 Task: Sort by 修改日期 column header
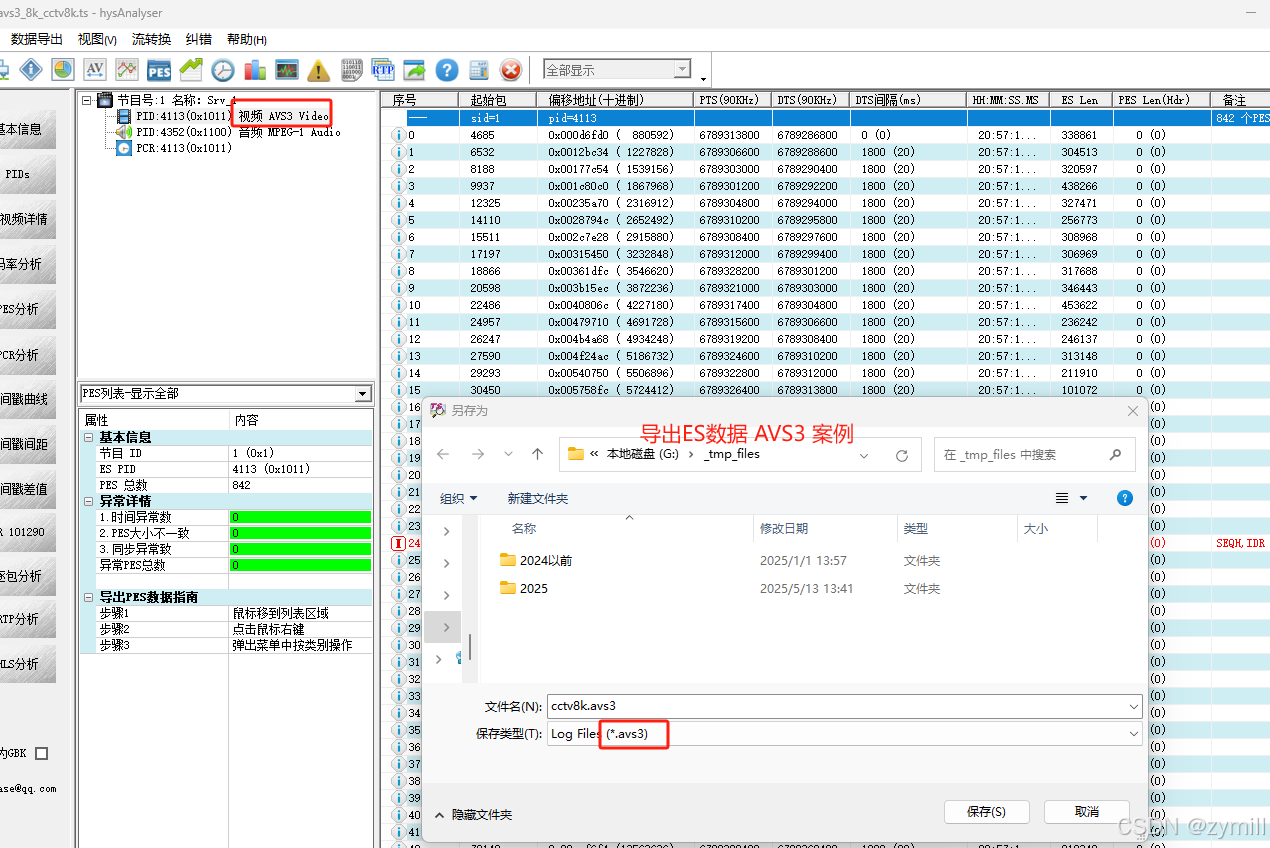tap(825, 528)
